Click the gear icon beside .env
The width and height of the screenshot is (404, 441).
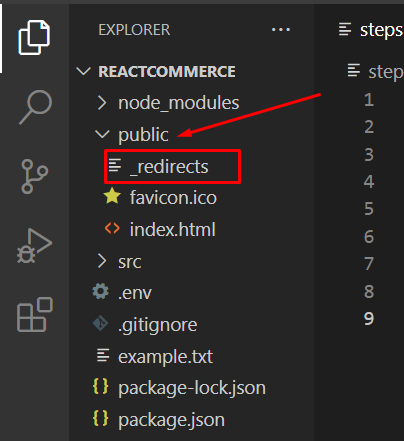click(100, 292)
